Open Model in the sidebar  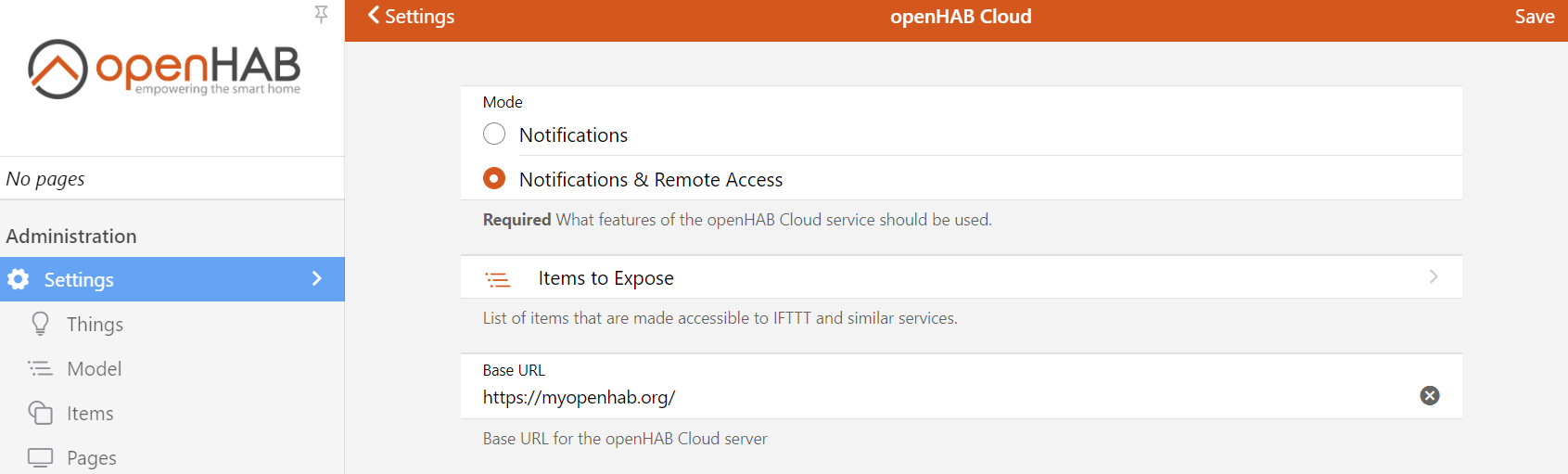95,369
